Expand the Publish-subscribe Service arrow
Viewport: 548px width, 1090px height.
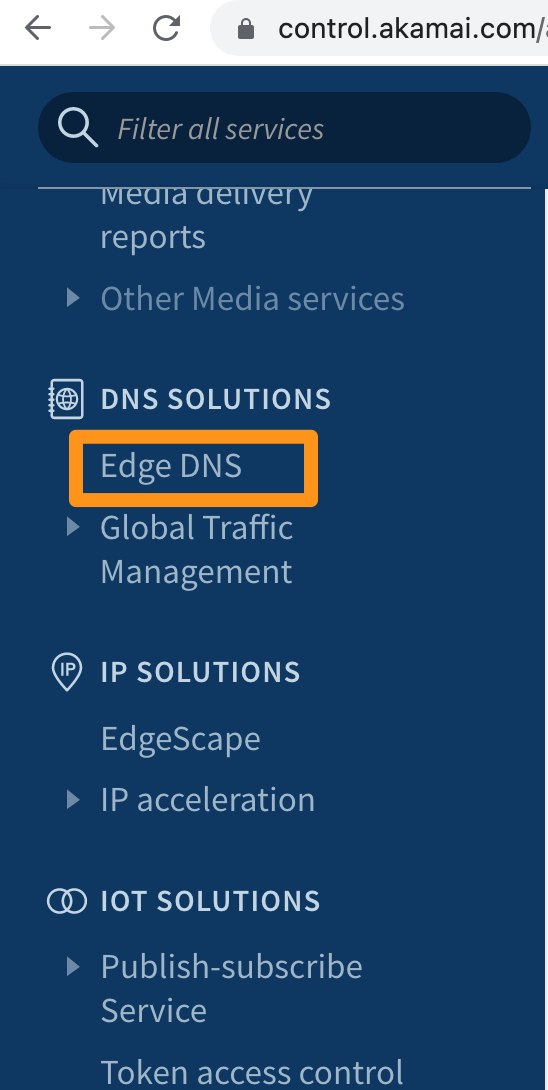(x=73, y=966)
